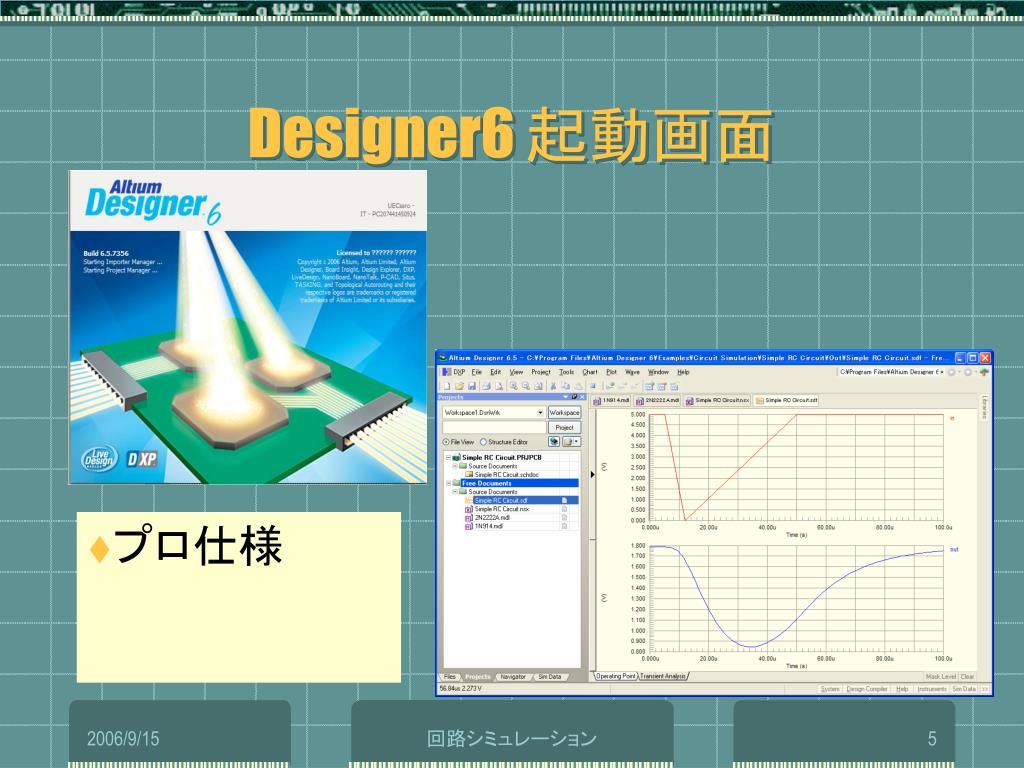
Task: Switch to the Navigator panel tab
Action: click(513, 677)
